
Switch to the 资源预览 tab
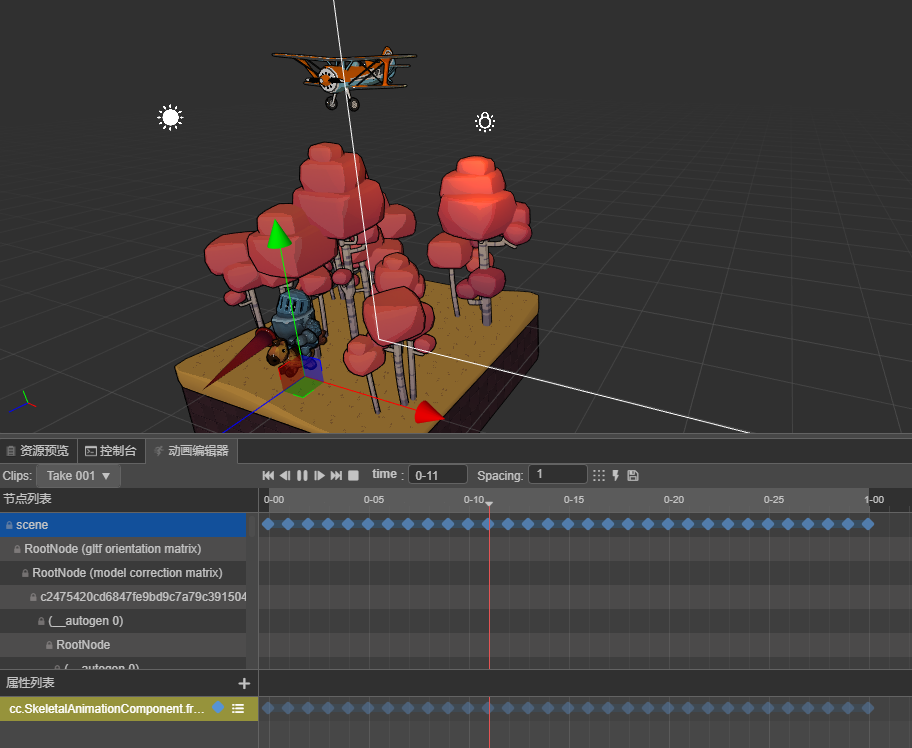coord(38,451)
